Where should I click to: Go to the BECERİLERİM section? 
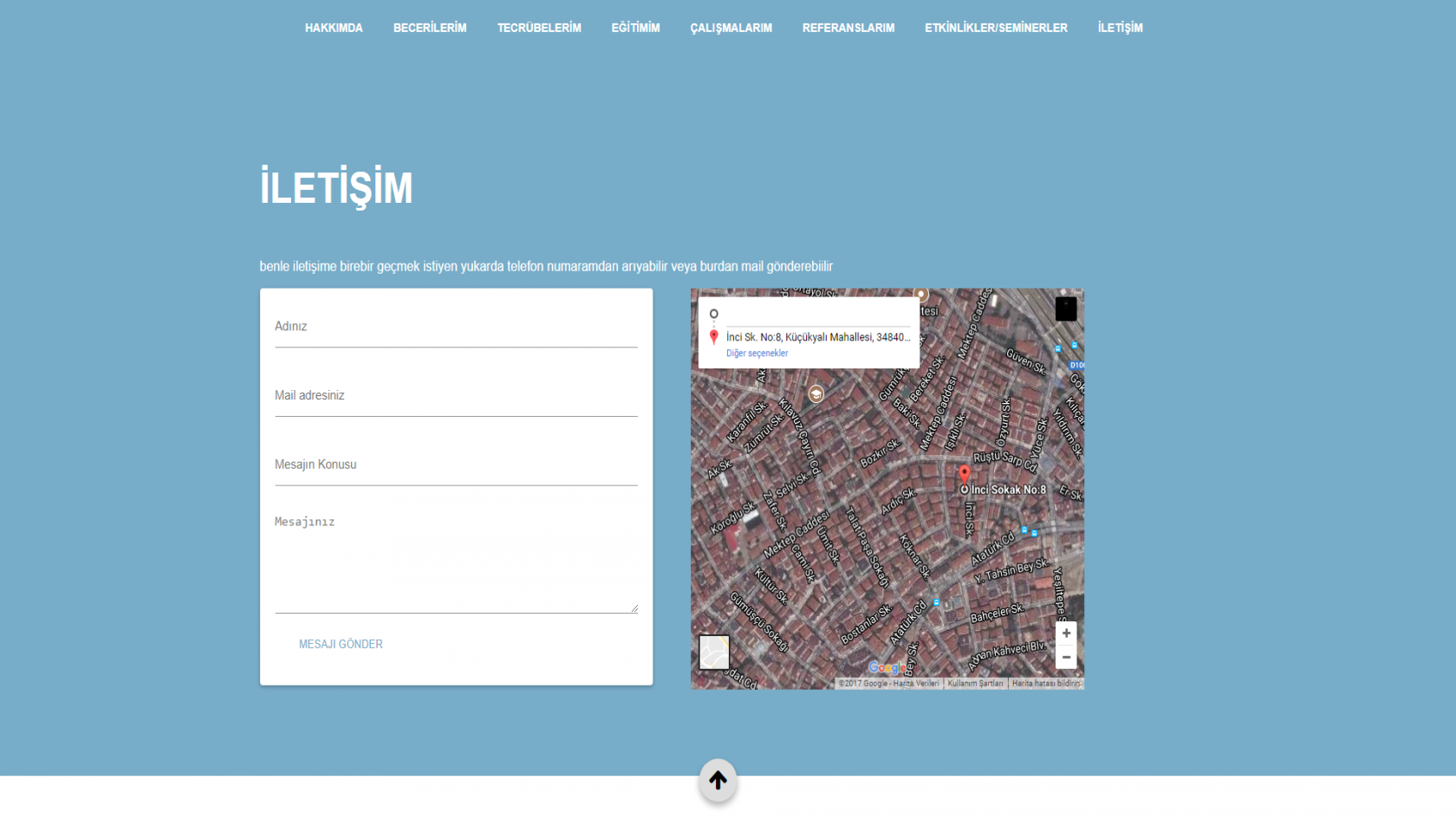430,28
